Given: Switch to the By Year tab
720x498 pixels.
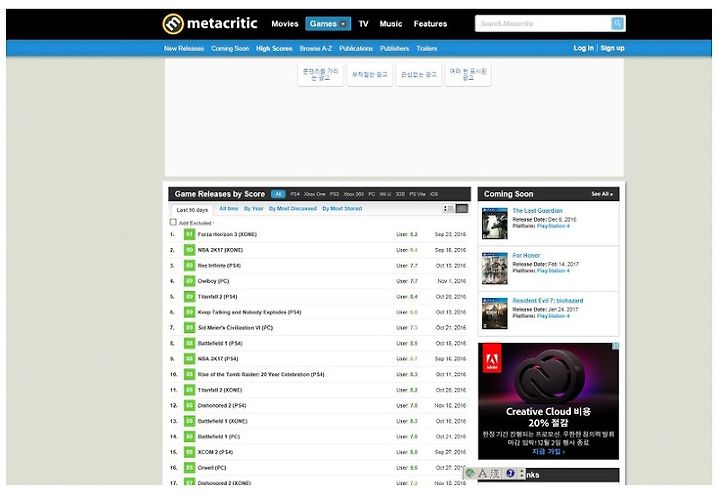Looking at the screenshot, I should 253,208.
